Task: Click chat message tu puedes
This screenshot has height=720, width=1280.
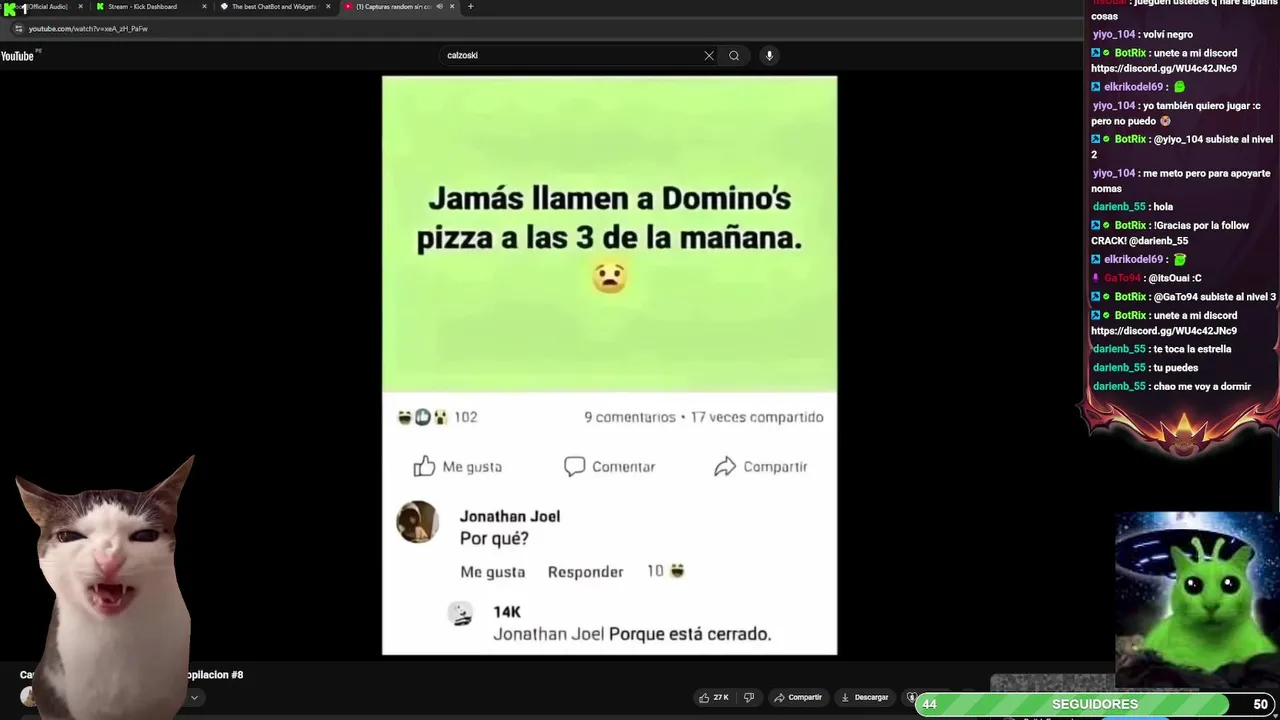Action: [x=1176, y=368]
